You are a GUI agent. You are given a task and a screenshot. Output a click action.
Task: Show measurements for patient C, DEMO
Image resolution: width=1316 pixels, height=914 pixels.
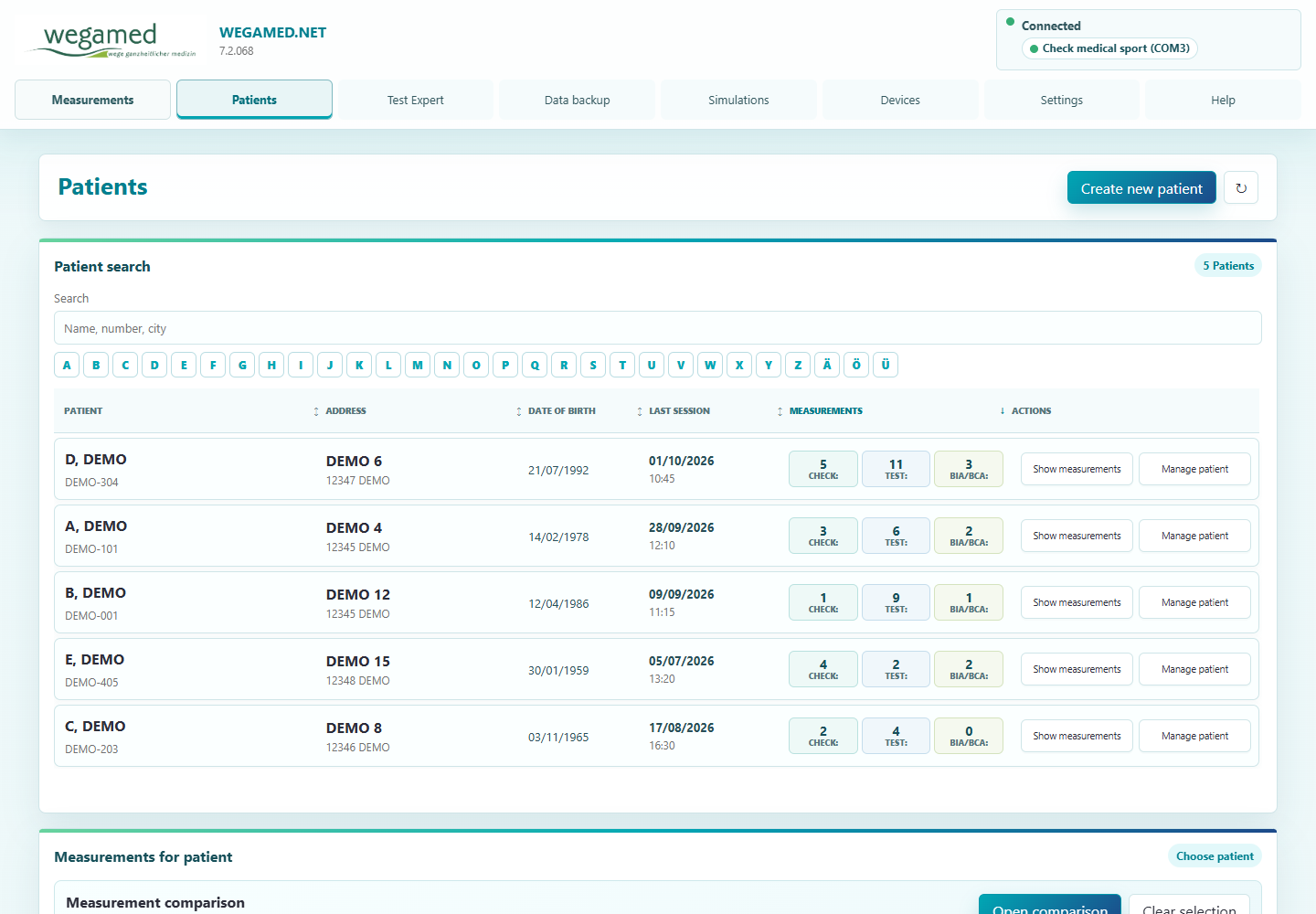click(x=1077, y=736)
